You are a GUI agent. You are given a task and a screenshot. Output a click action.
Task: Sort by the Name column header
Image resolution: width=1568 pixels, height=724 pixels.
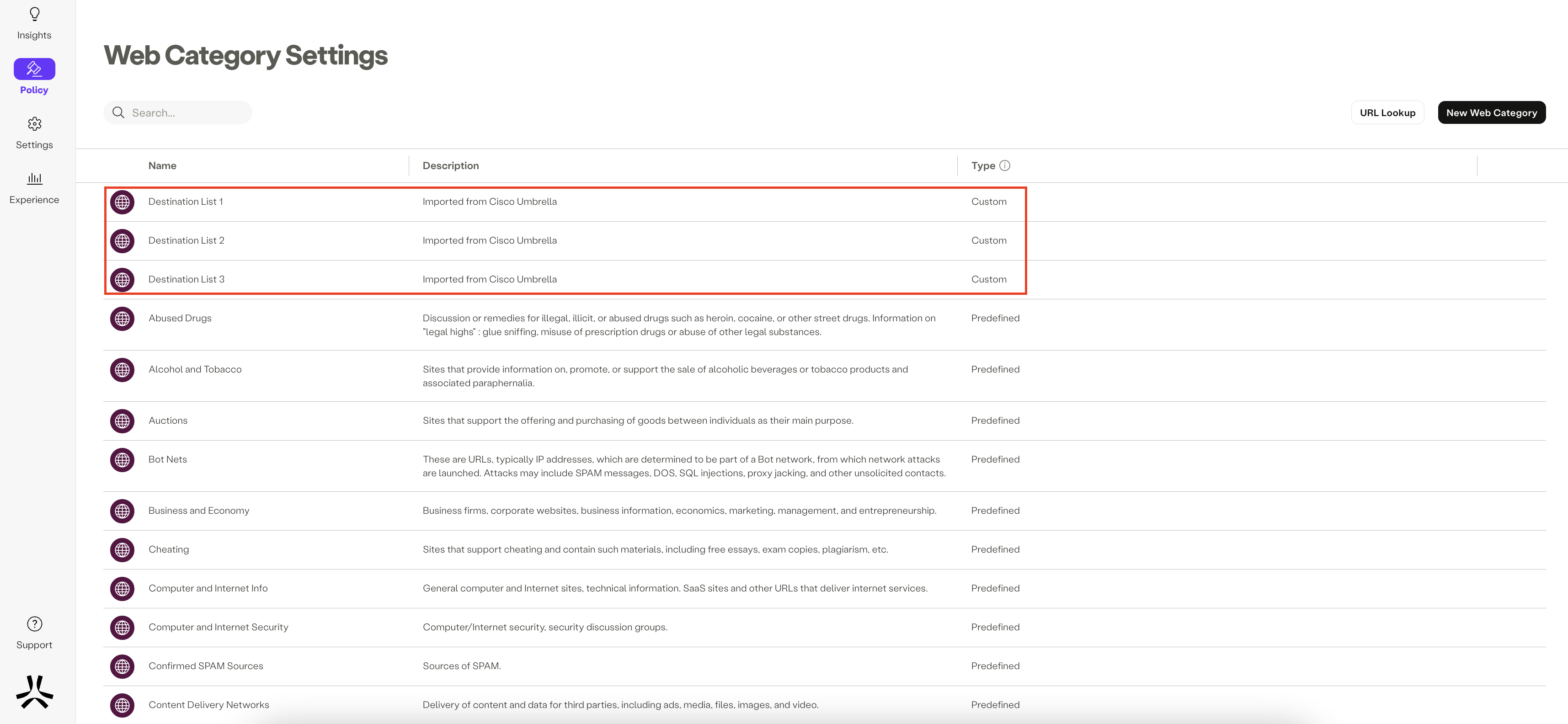tap(163, 165)
